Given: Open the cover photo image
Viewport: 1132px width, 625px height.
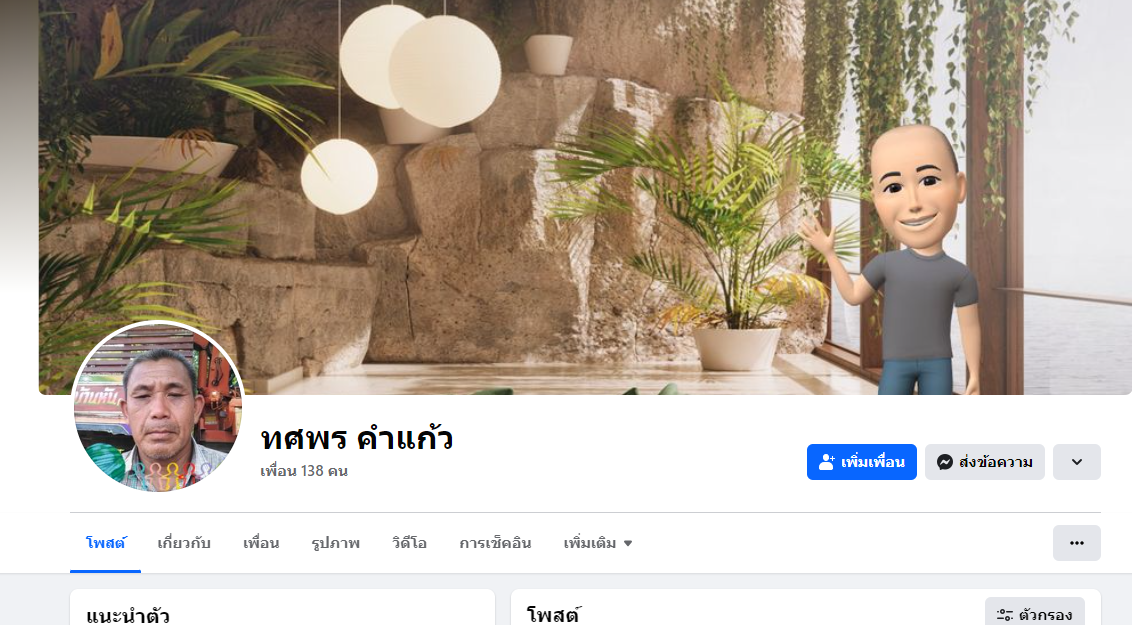Looking at the screenshot, I should pos(585,197).
